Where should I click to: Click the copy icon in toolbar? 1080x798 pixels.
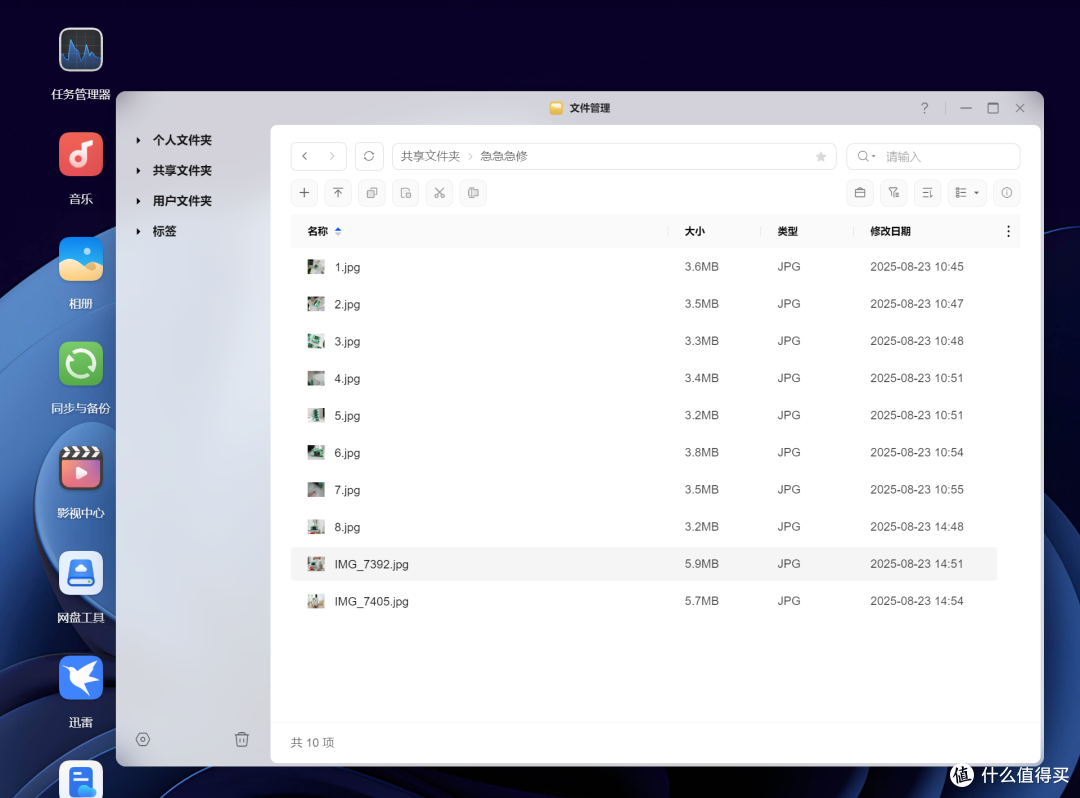point(372,193)
